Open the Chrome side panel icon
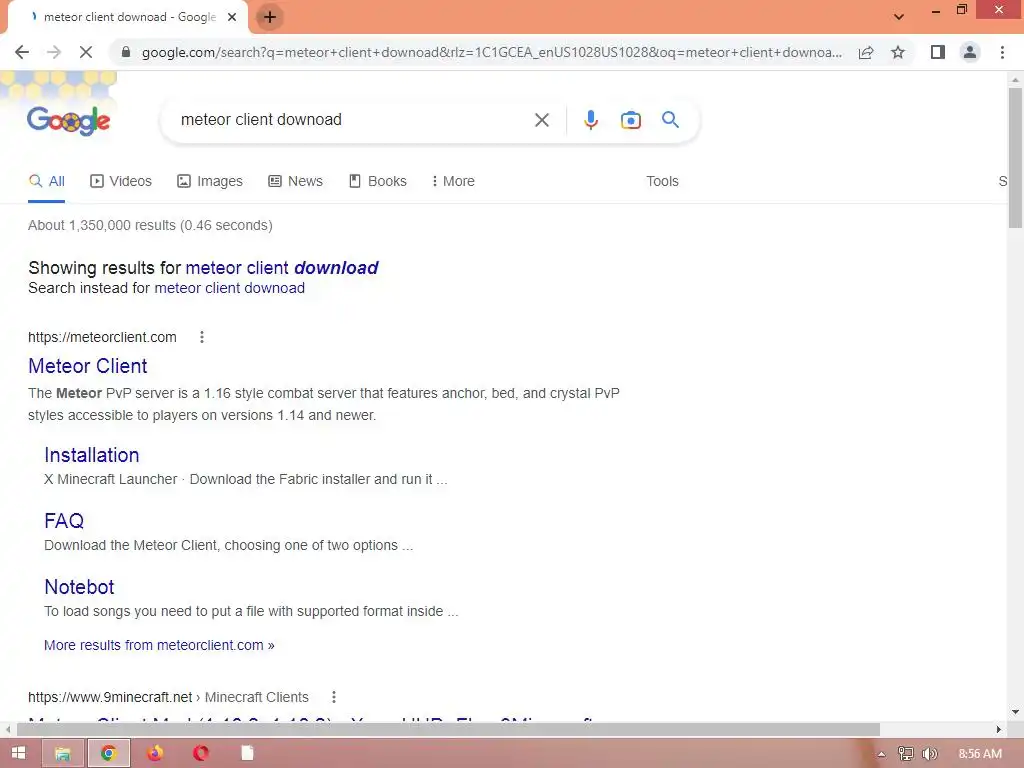1024x768 pixels. click(938, 52)
